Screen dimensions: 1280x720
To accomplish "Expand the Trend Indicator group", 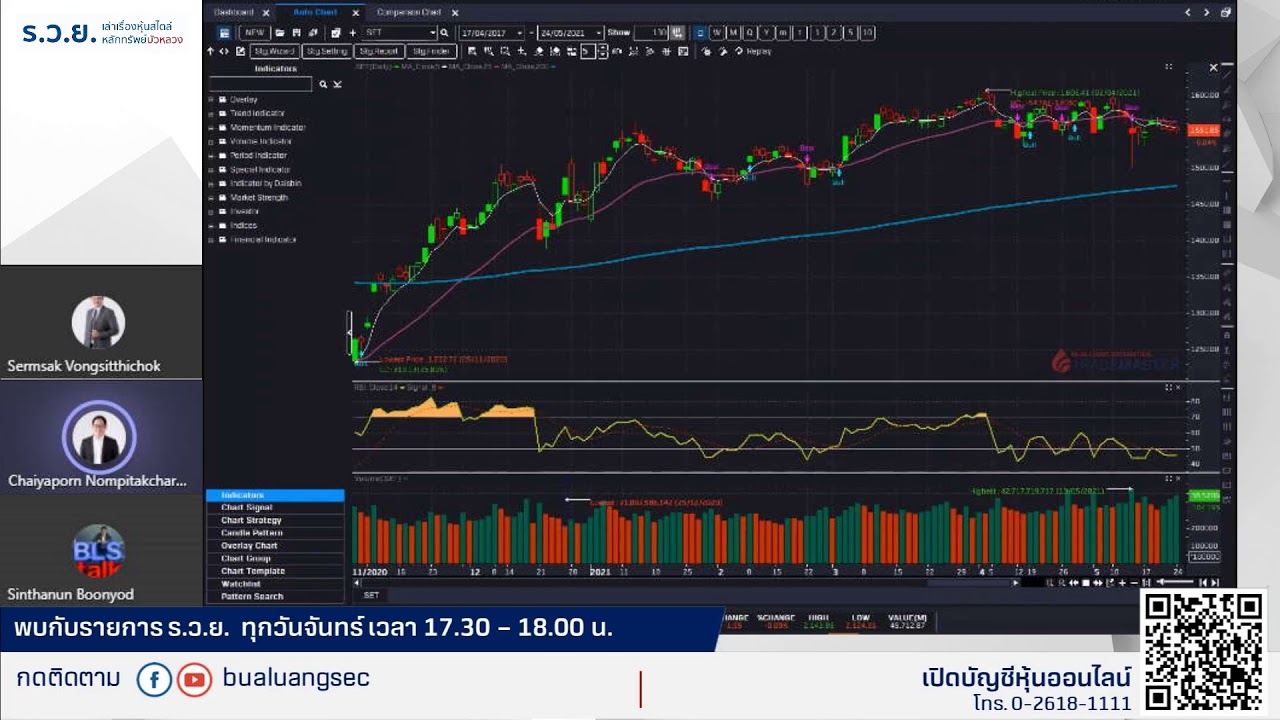I will click(211, 114).
